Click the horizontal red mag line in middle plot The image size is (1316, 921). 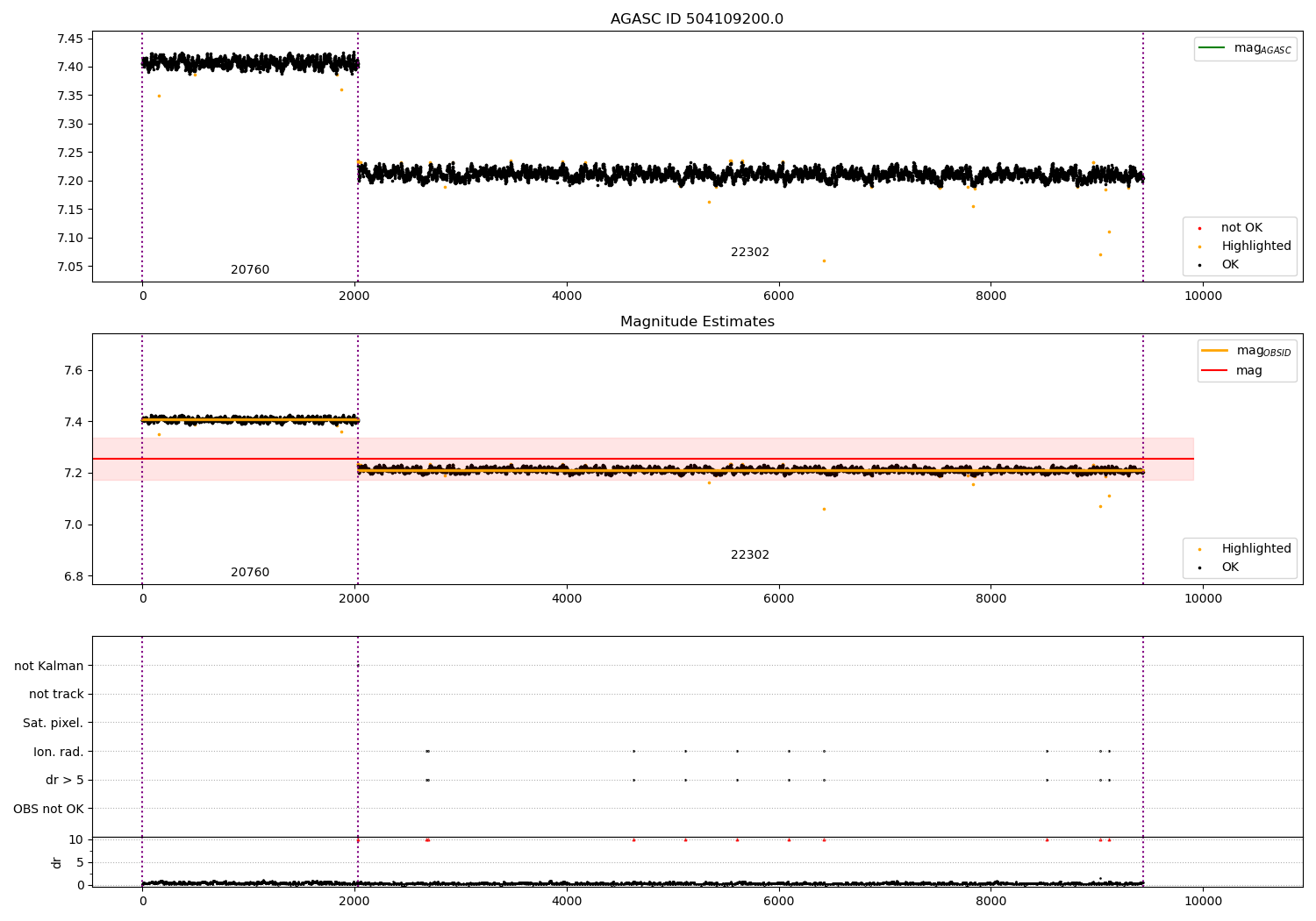(642, 459)
